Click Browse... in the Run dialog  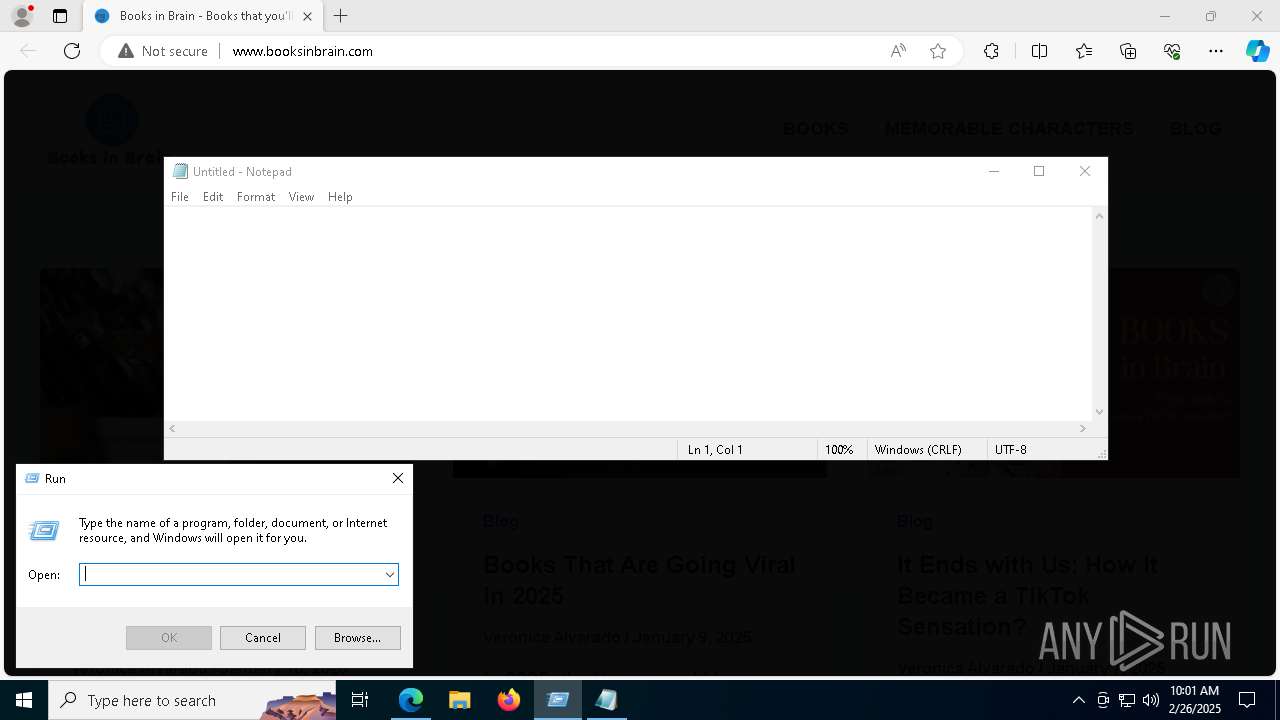point(357,638)
